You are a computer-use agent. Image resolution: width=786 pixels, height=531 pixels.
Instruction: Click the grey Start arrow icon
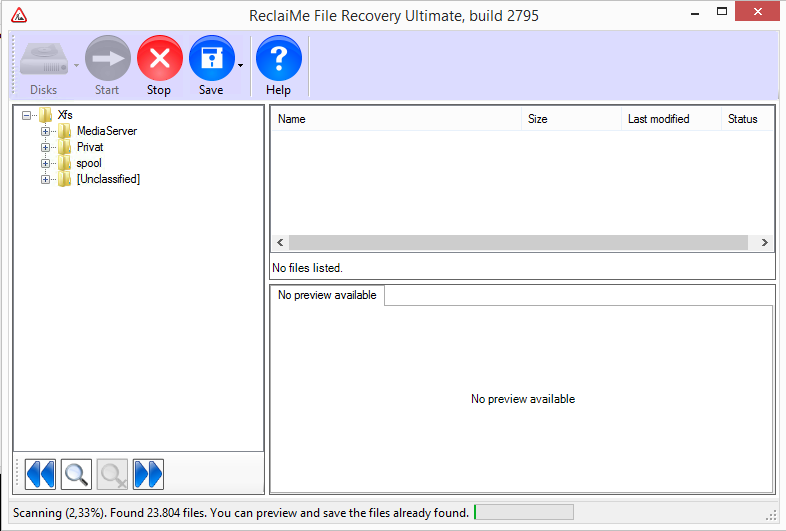[108, 58]
